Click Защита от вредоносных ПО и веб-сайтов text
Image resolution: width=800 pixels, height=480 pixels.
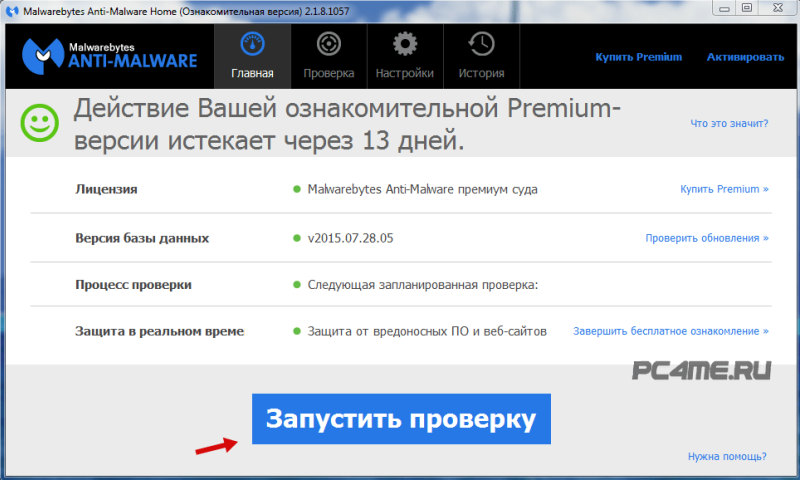pyautogui.click(x=427, y=331)
